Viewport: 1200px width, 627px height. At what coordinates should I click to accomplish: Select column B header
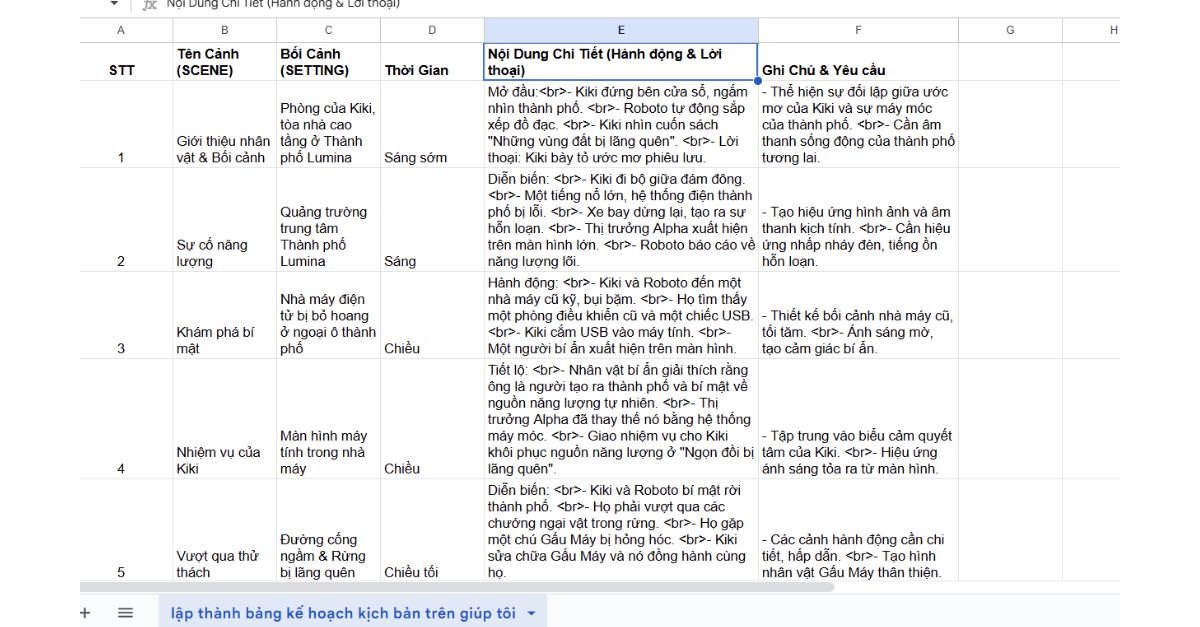[x=224, y=30]
